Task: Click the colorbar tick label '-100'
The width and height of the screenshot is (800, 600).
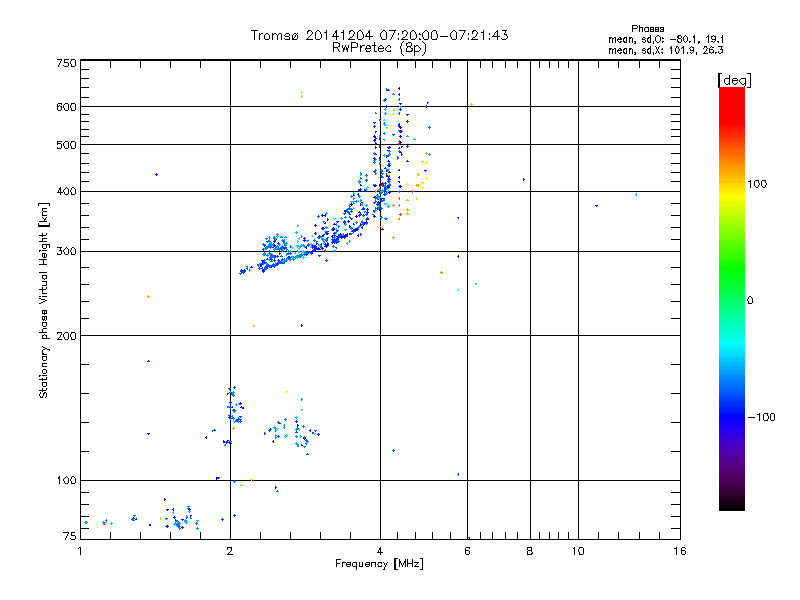Action: 762,417
